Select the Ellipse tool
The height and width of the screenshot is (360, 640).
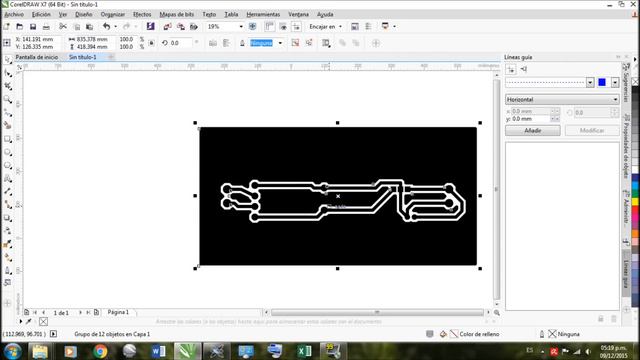[7, 152]
